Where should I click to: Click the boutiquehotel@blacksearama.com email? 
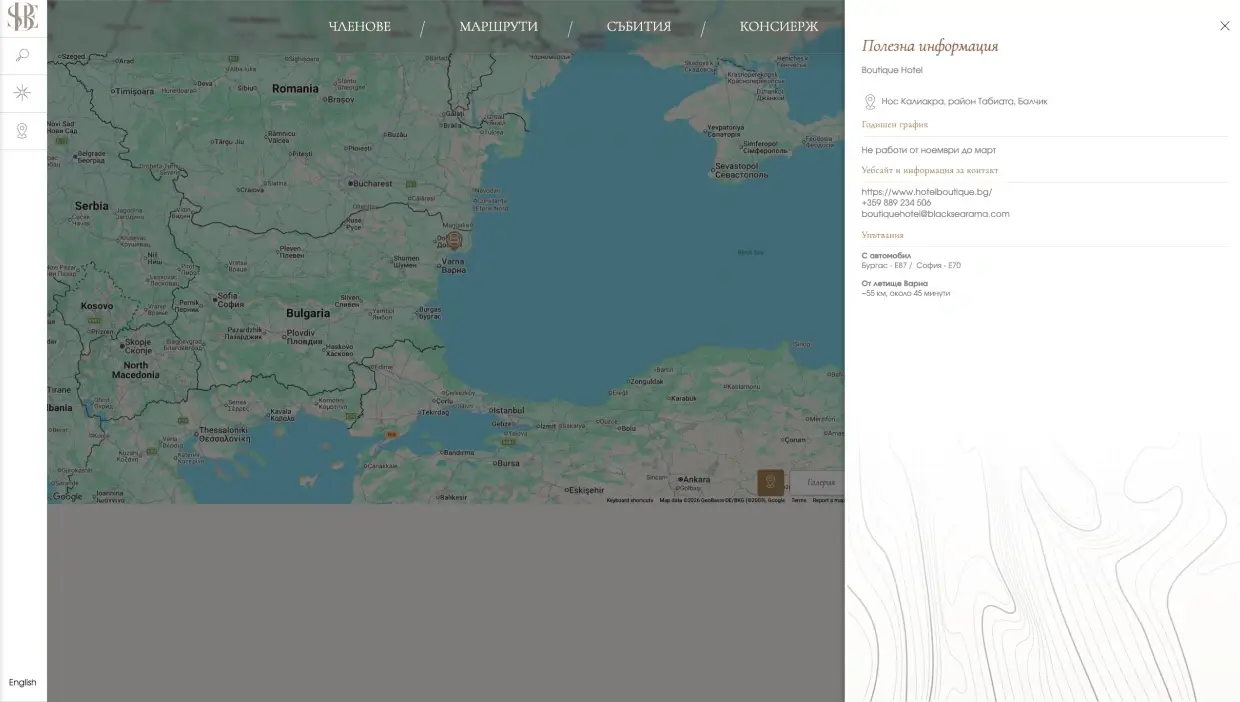click(935, 214)
